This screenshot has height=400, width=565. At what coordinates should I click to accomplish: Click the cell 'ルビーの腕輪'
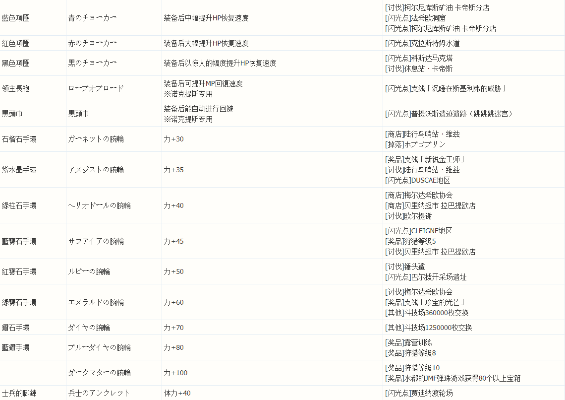click(89, 271)
